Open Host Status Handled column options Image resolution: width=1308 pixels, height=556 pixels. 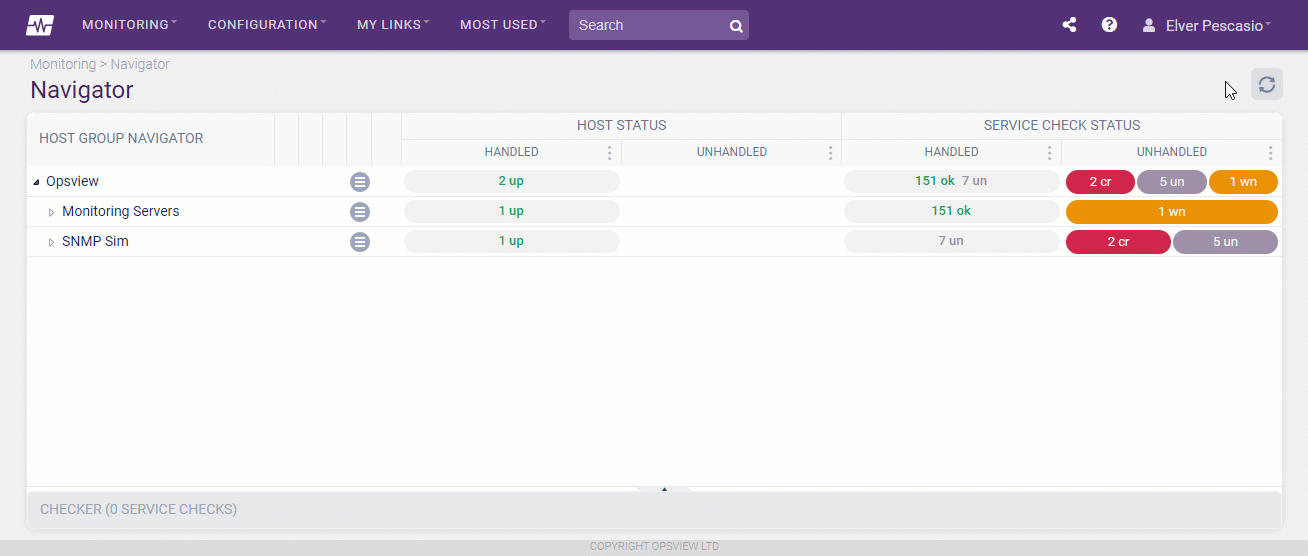point(609,153)
